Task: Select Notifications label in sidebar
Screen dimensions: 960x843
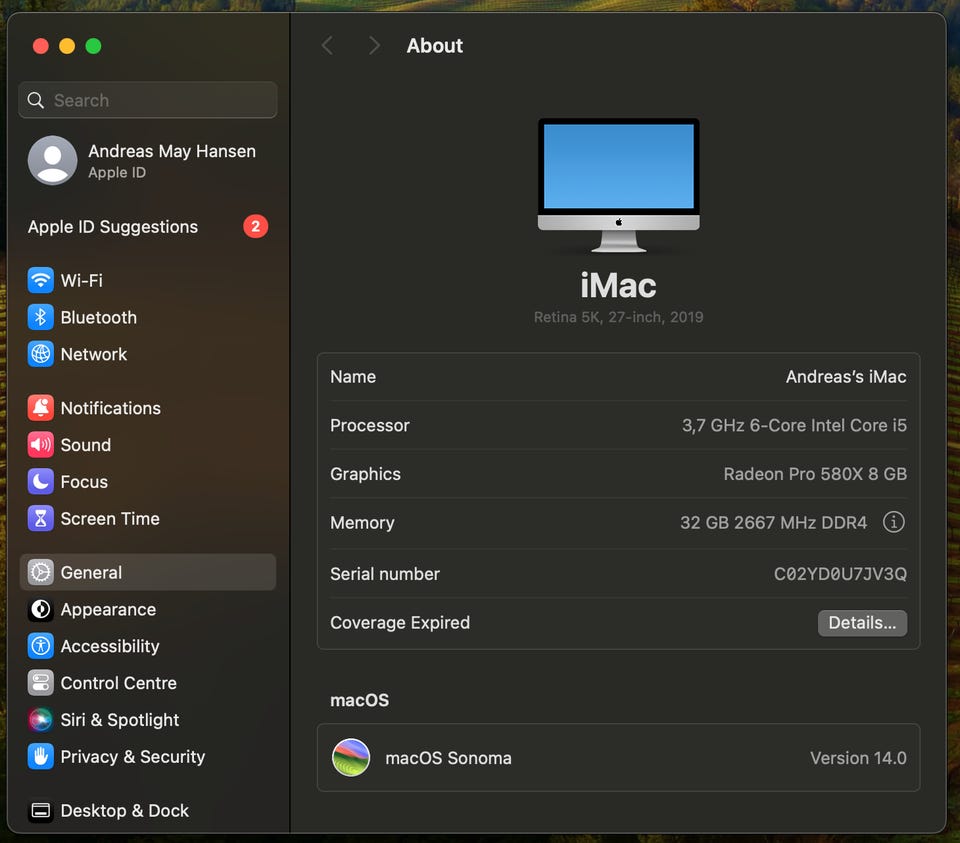Action: [x=111, y=408]
